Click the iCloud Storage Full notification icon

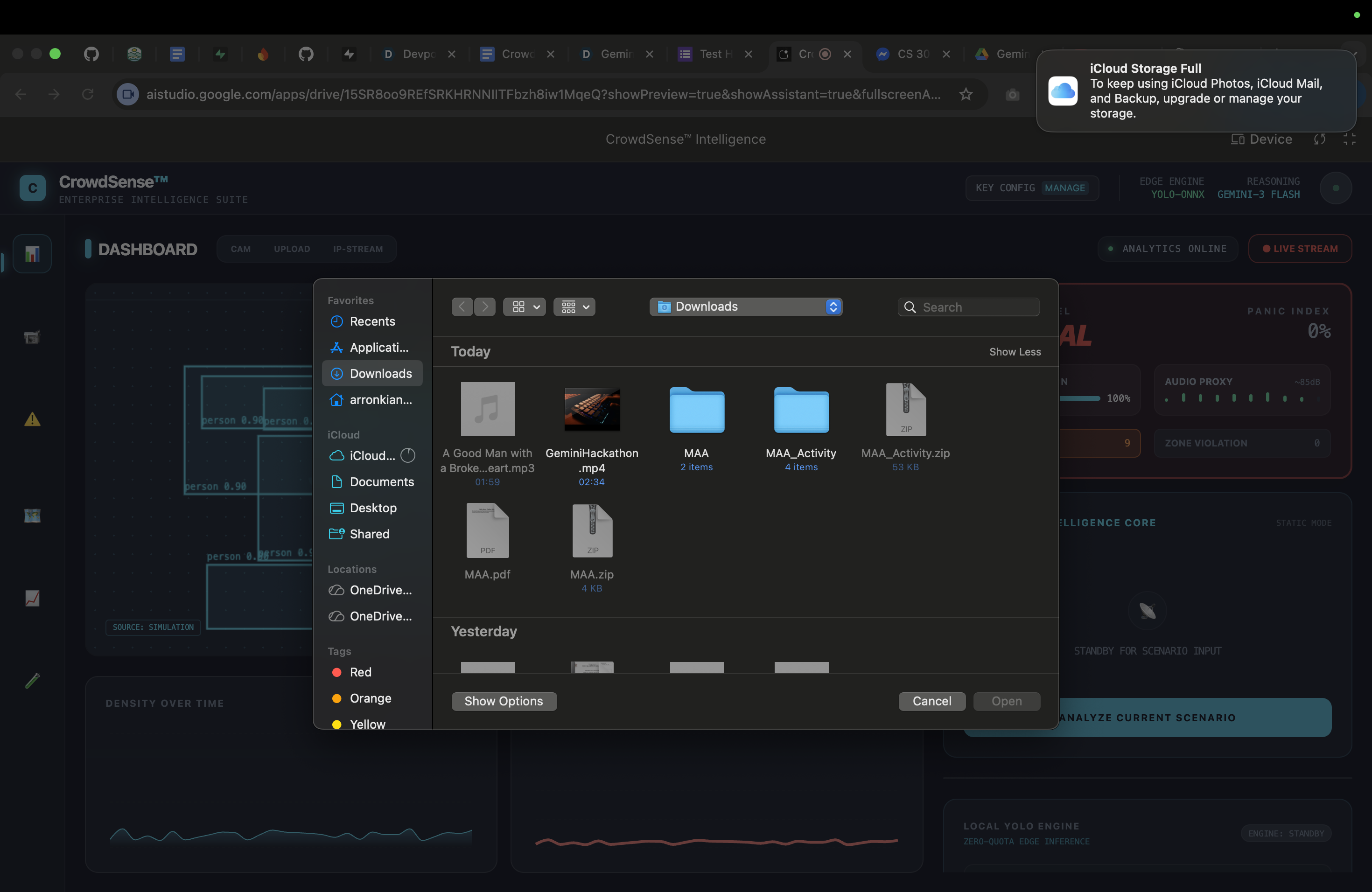[x=1063, y=91]
